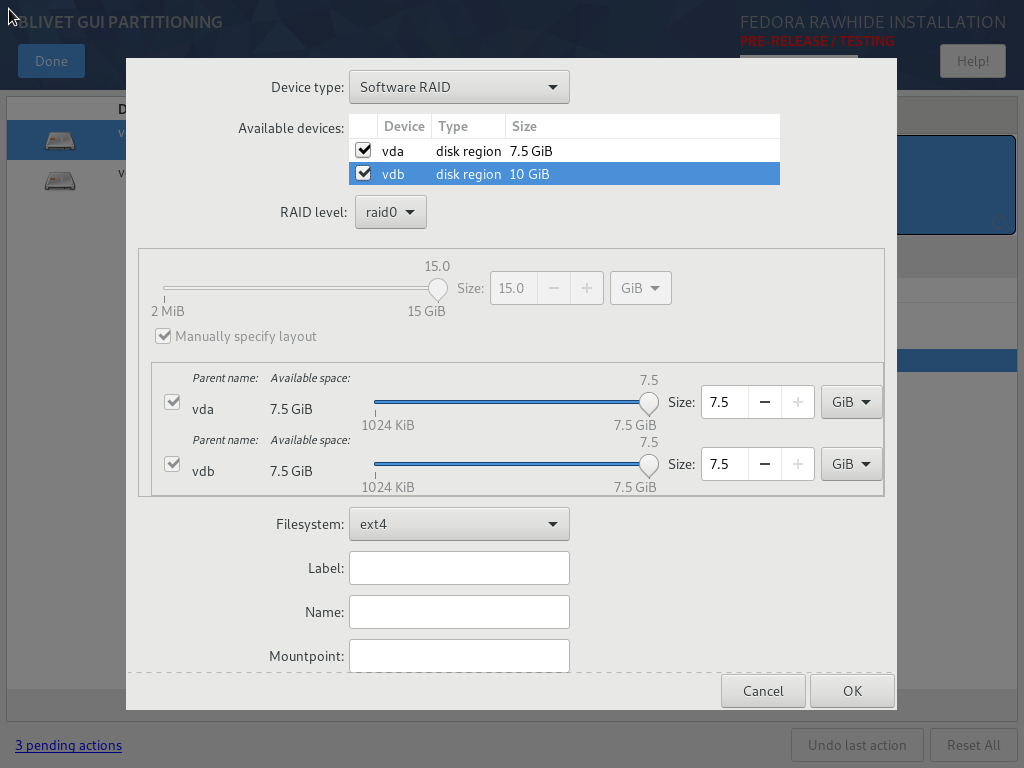Screen dimensions: 1024x768
Task: Click the Name input field
Action: 459,612
